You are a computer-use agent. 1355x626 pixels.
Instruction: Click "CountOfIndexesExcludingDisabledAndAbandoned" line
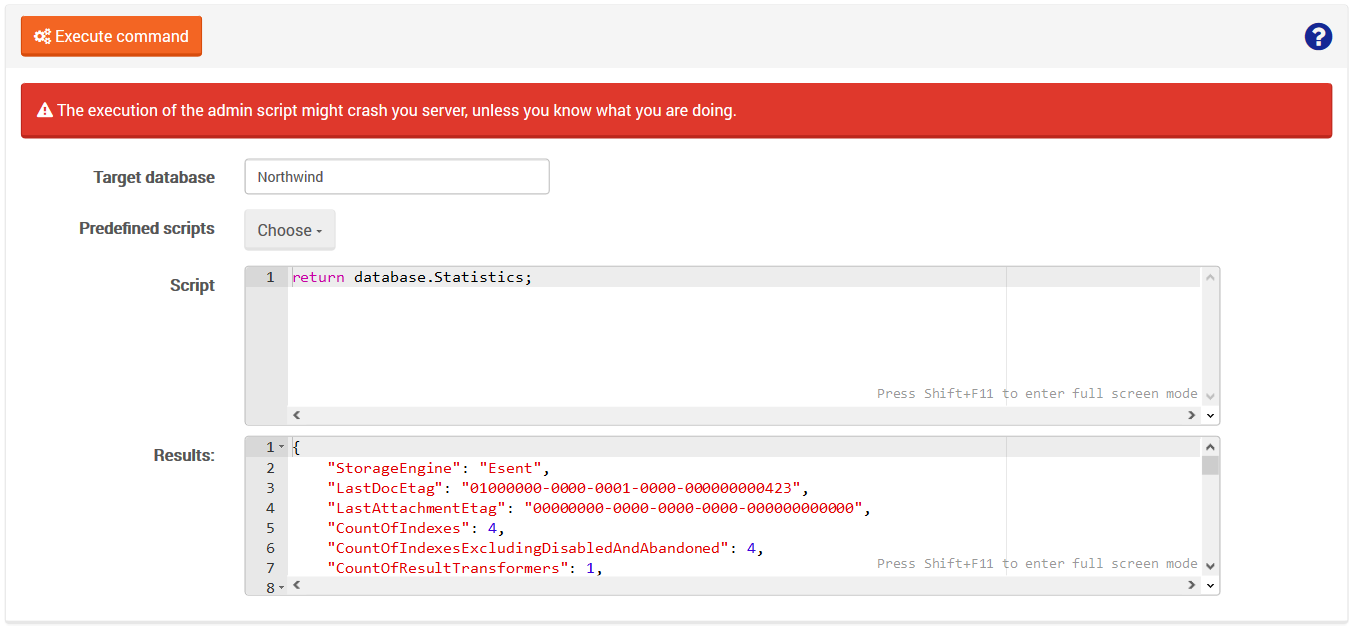point(546,548)
